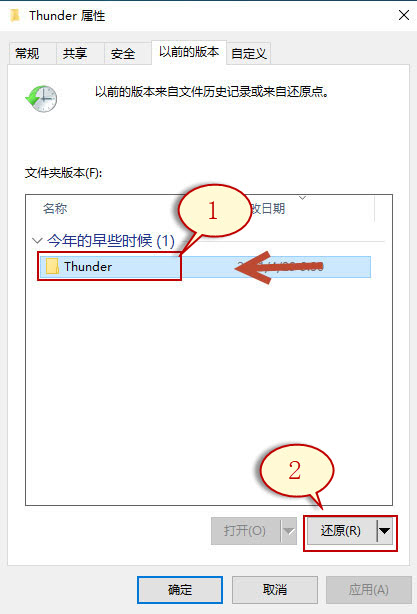Click the 取消 cancel button

[x=275, y=590]
